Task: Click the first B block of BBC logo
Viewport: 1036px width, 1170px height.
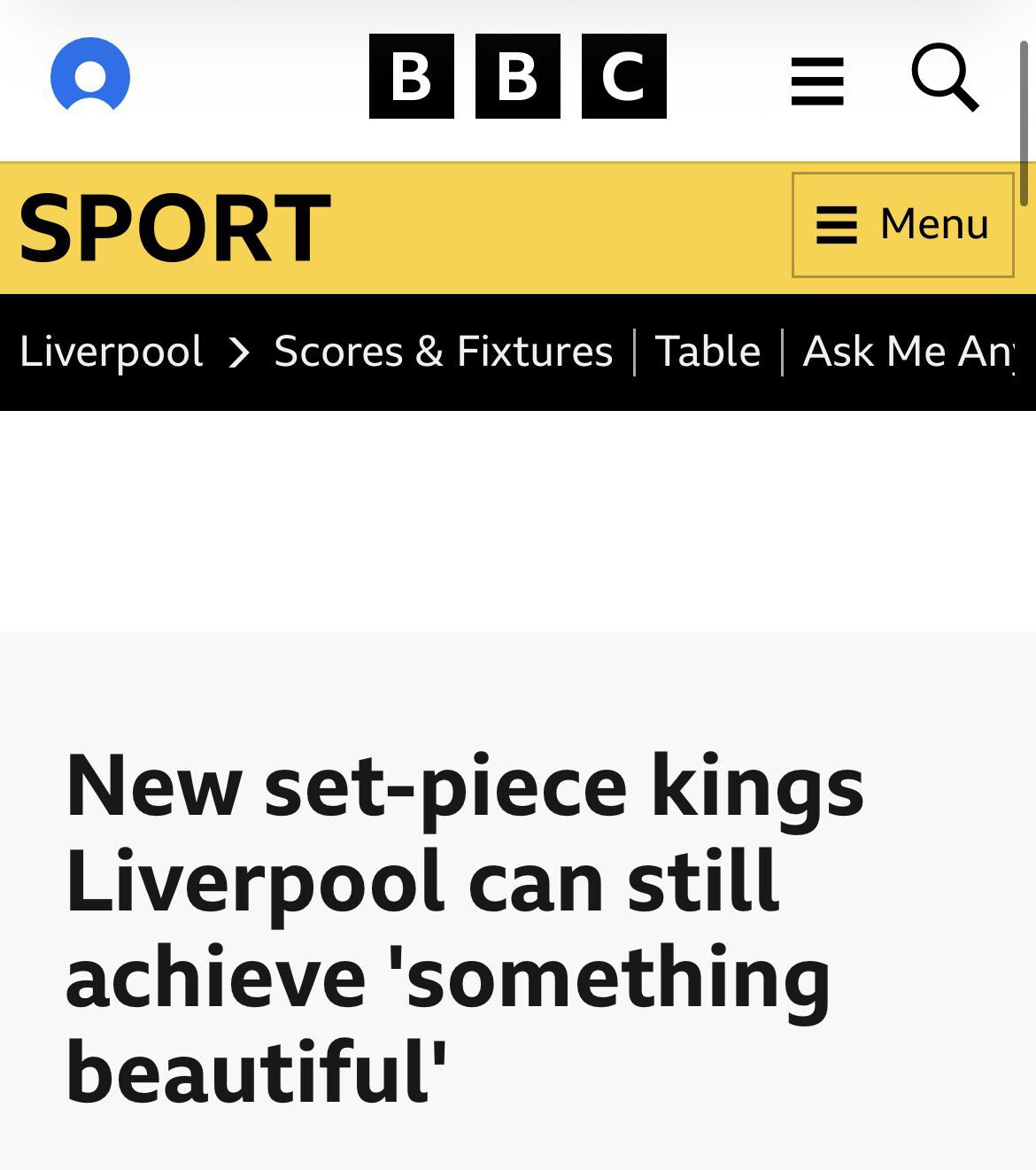Action: click(411, 76)
